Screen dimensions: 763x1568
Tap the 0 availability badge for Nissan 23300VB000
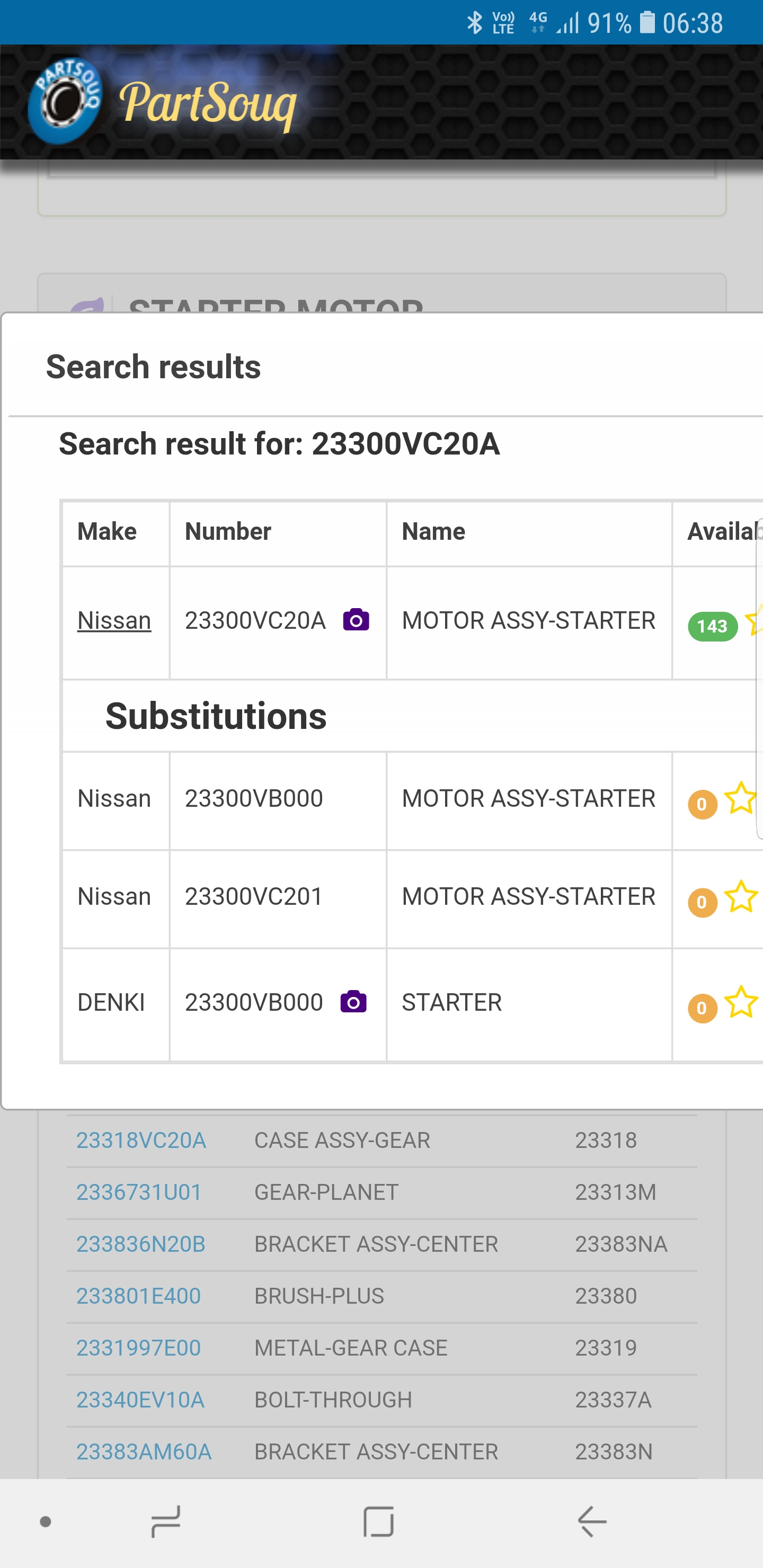pos(702,804)
